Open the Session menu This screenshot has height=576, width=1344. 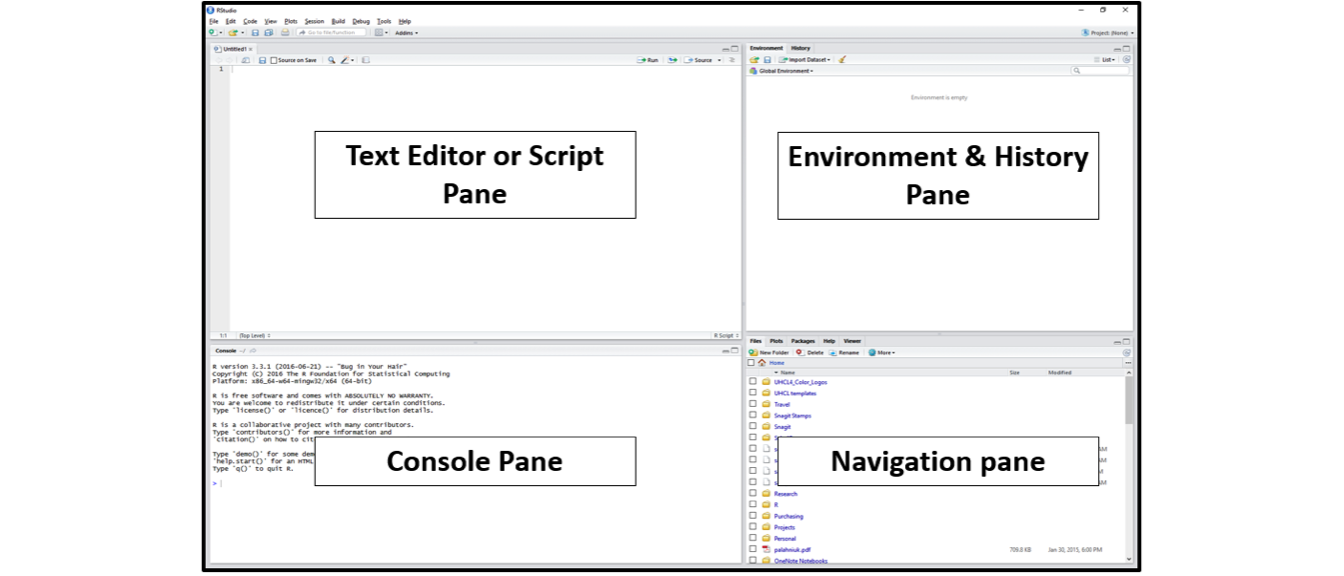point(314,21)
